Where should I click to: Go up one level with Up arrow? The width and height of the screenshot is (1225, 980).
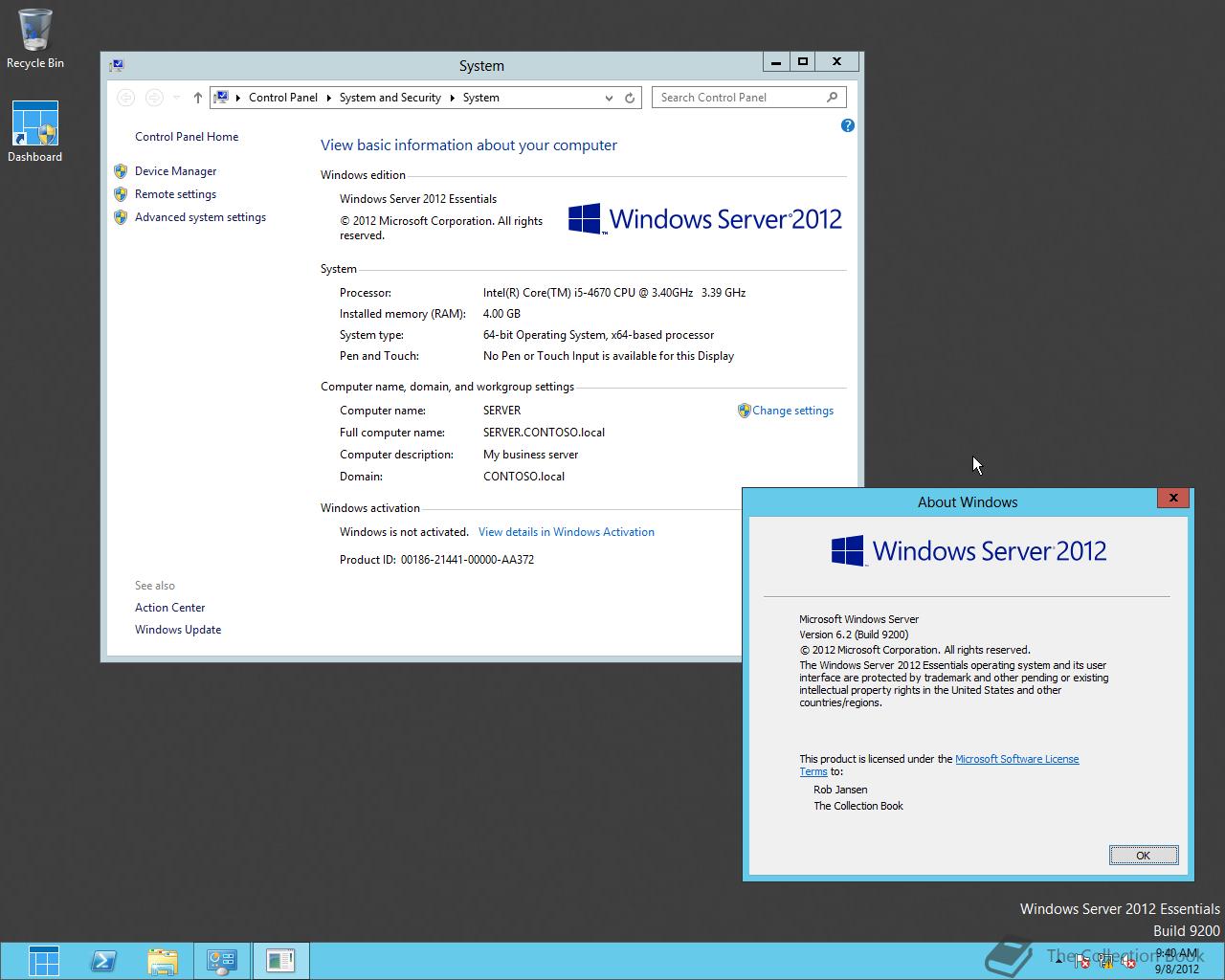[197, 98]
